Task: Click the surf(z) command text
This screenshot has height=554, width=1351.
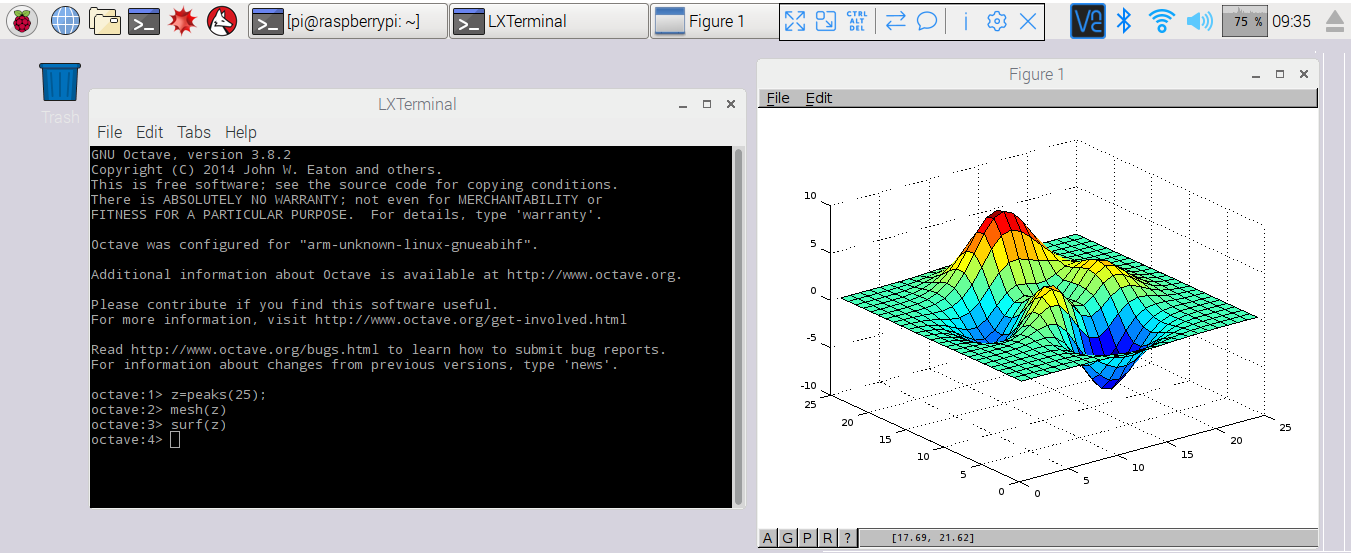Action: click(199, 425)
